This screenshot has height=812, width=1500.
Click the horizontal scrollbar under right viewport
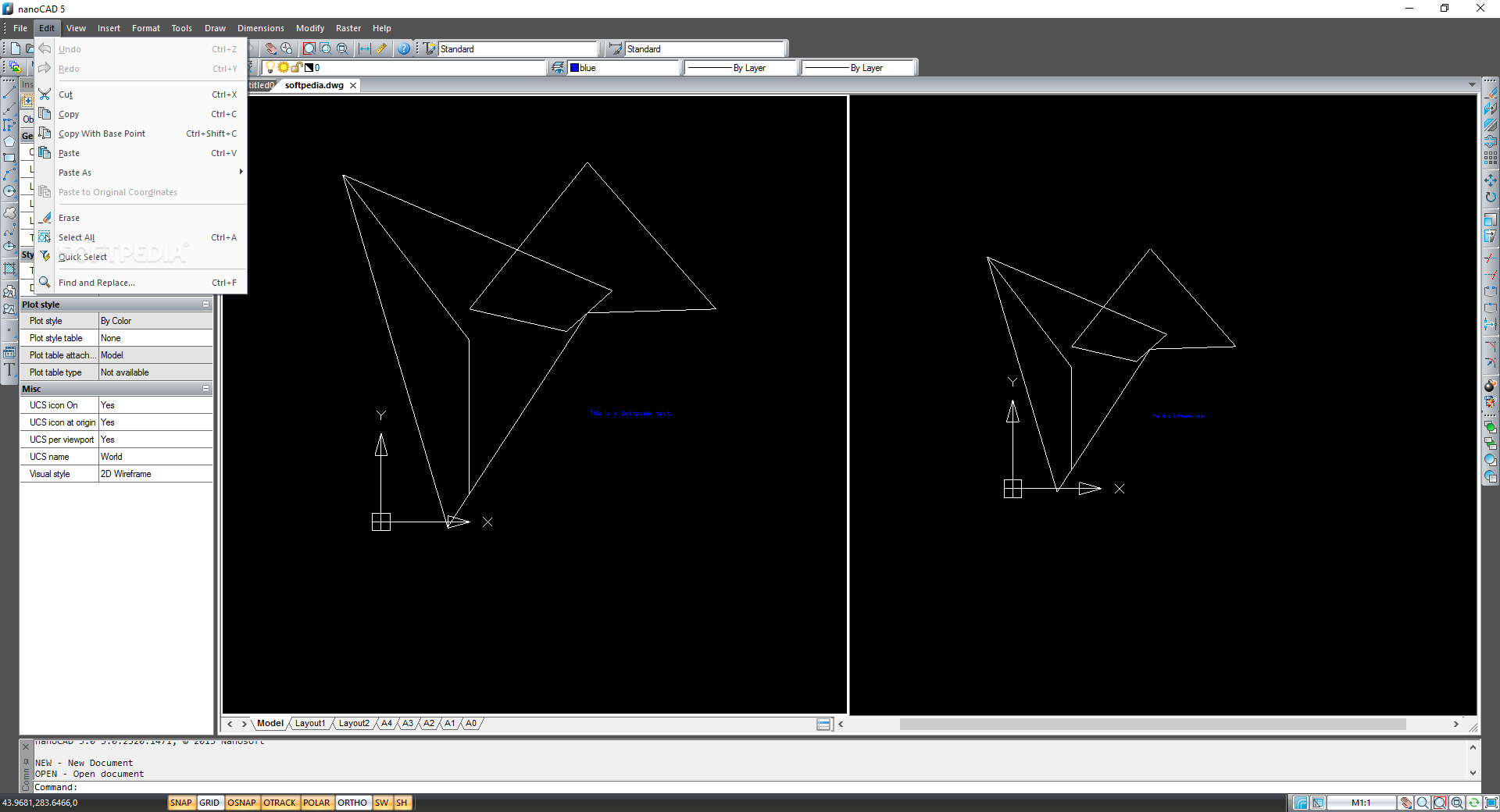1152,724
